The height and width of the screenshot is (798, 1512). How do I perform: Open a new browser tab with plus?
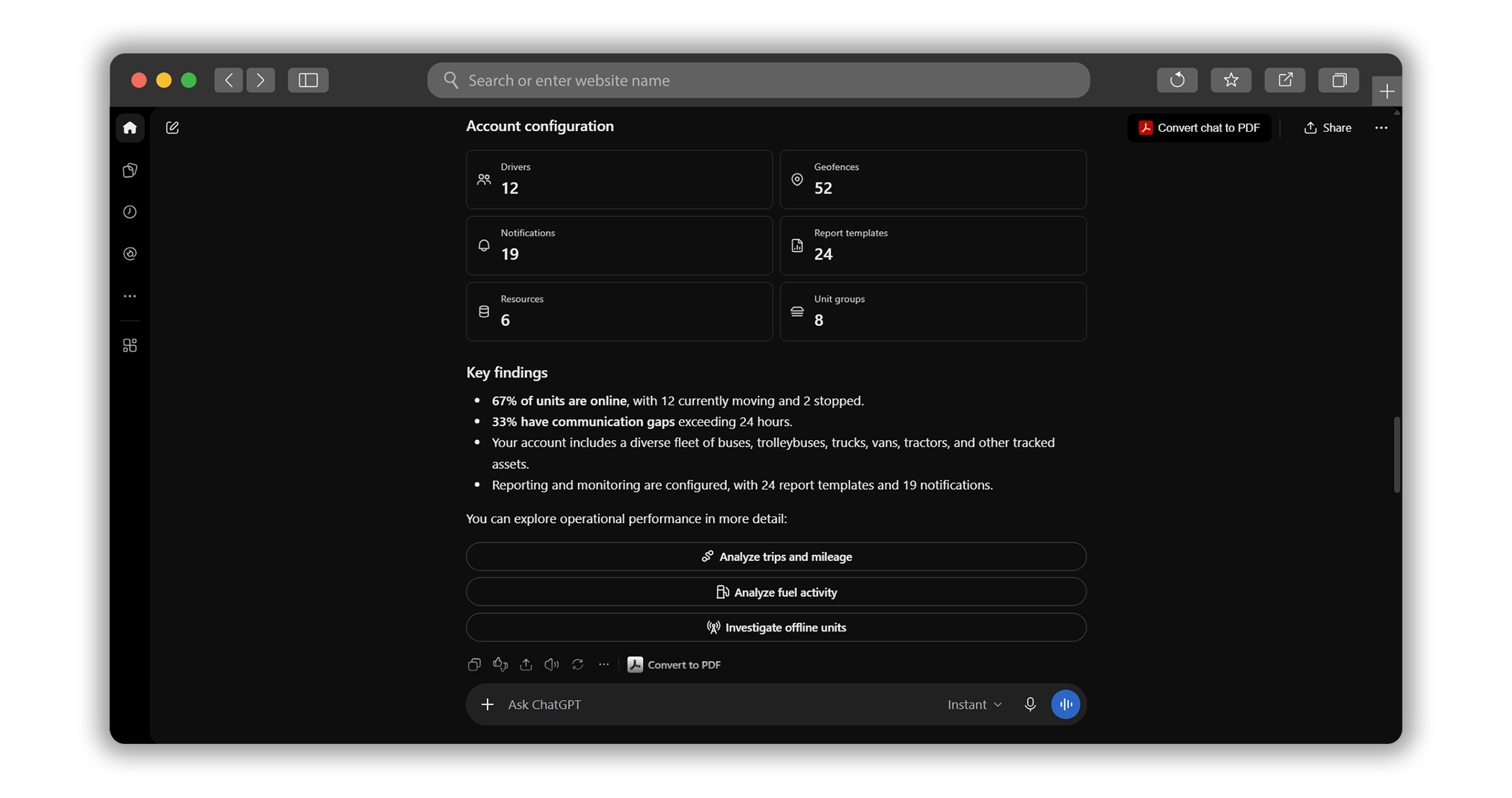[1387, 91]
